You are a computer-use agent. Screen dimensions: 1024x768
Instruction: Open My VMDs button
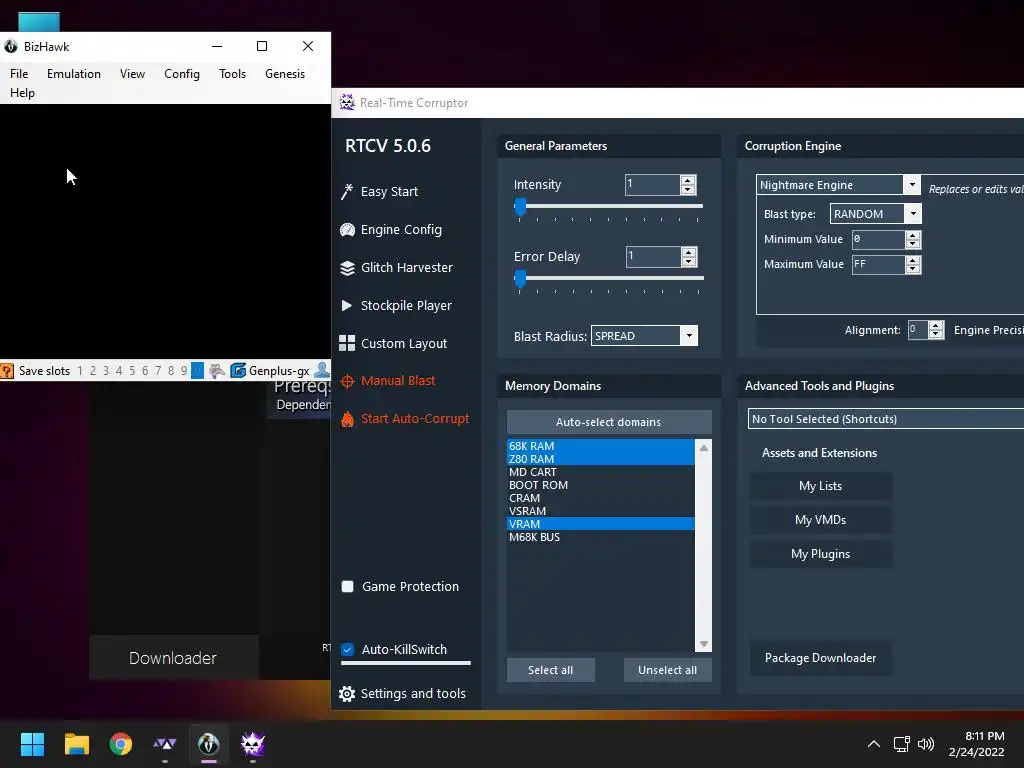pos(821,520)
